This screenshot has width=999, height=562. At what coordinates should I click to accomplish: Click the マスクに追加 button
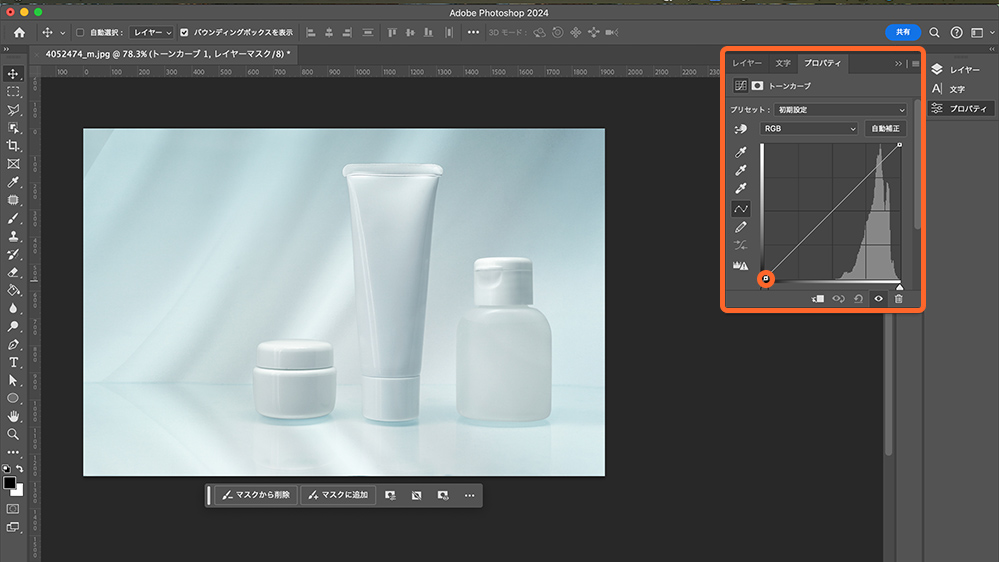pyautogui.click(x=338, y=495)
